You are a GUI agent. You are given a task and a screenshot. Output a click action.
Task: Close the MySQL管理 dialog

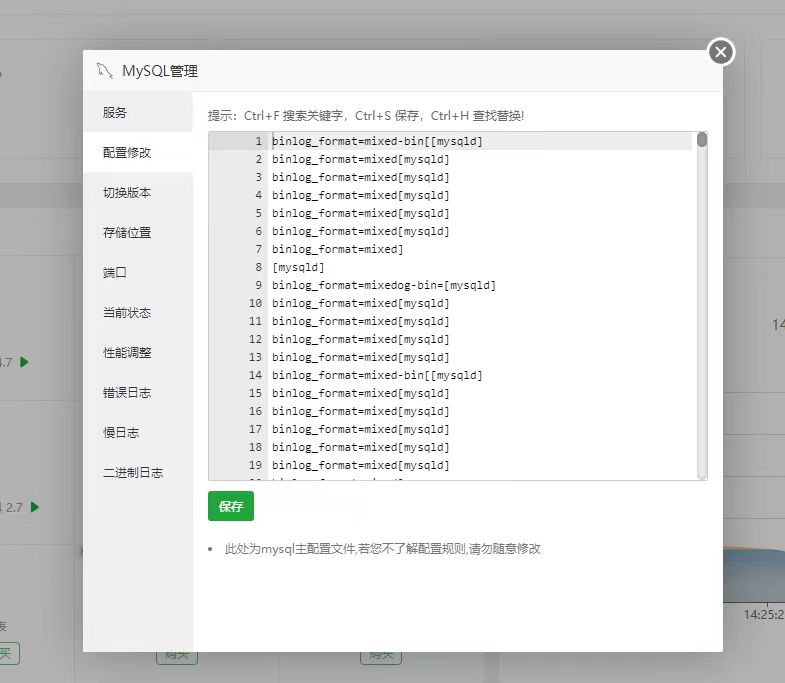point(721,52)
